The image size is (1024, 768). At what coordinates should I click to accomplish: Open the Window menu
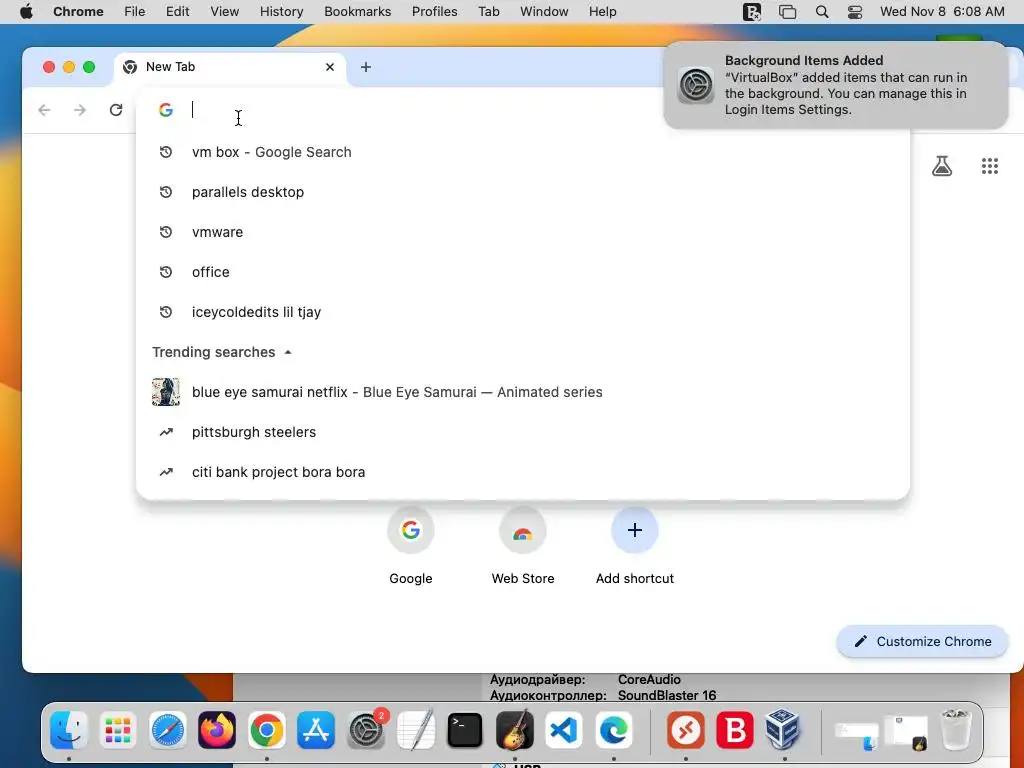544,11
